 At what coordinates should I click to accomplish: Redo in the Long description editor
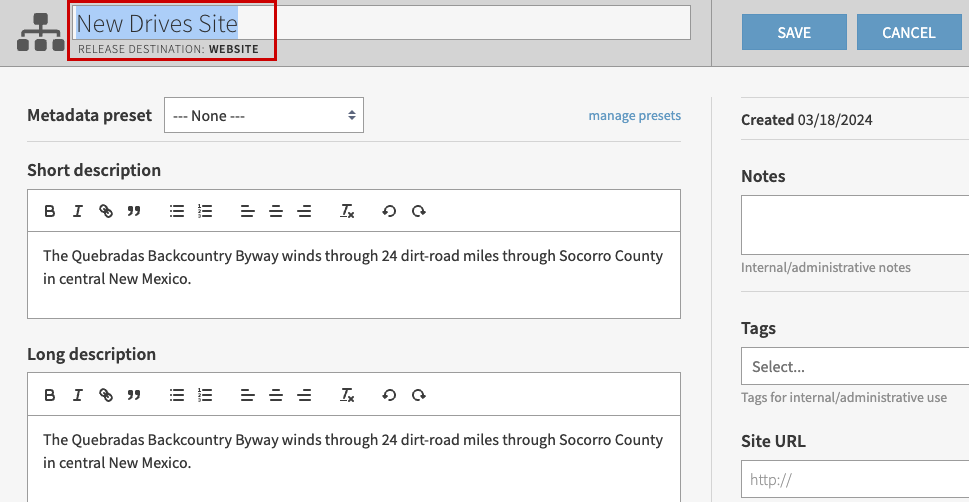pos(419,395)
